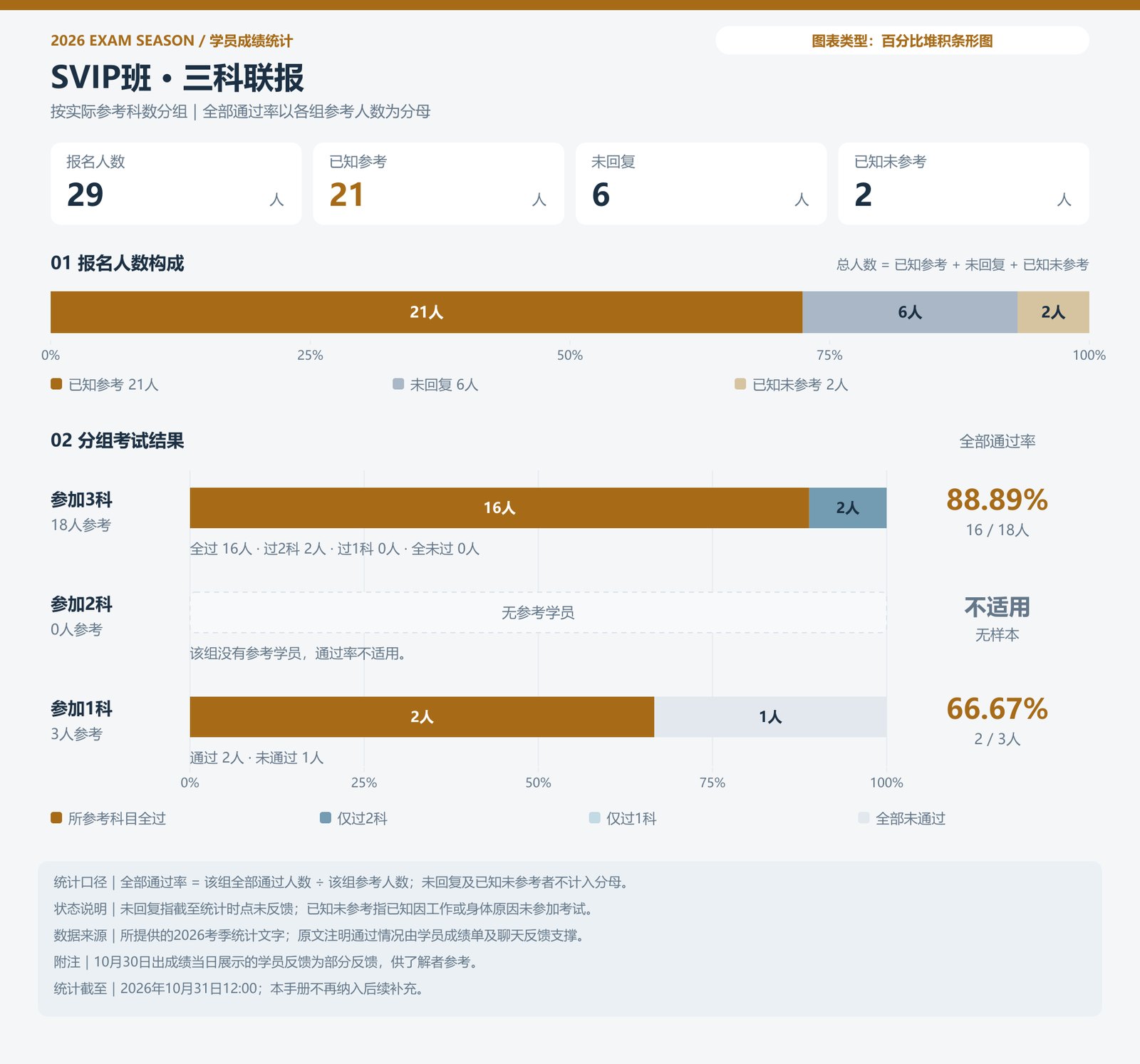Click the 参加2科 row label

click(x=81, y=604)
